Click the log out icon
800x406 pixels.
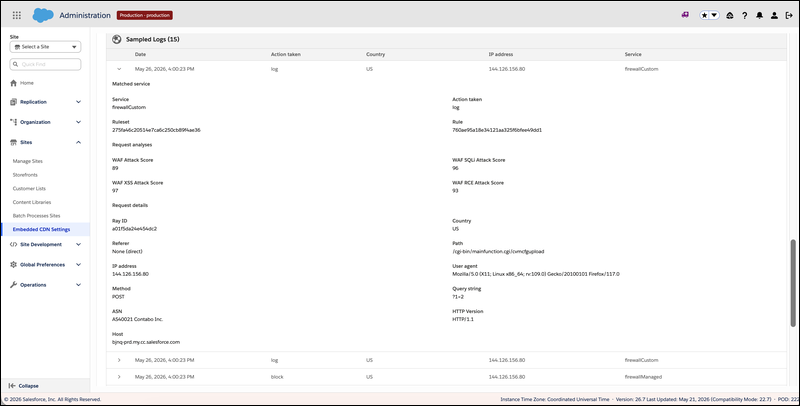click(789, 16)
